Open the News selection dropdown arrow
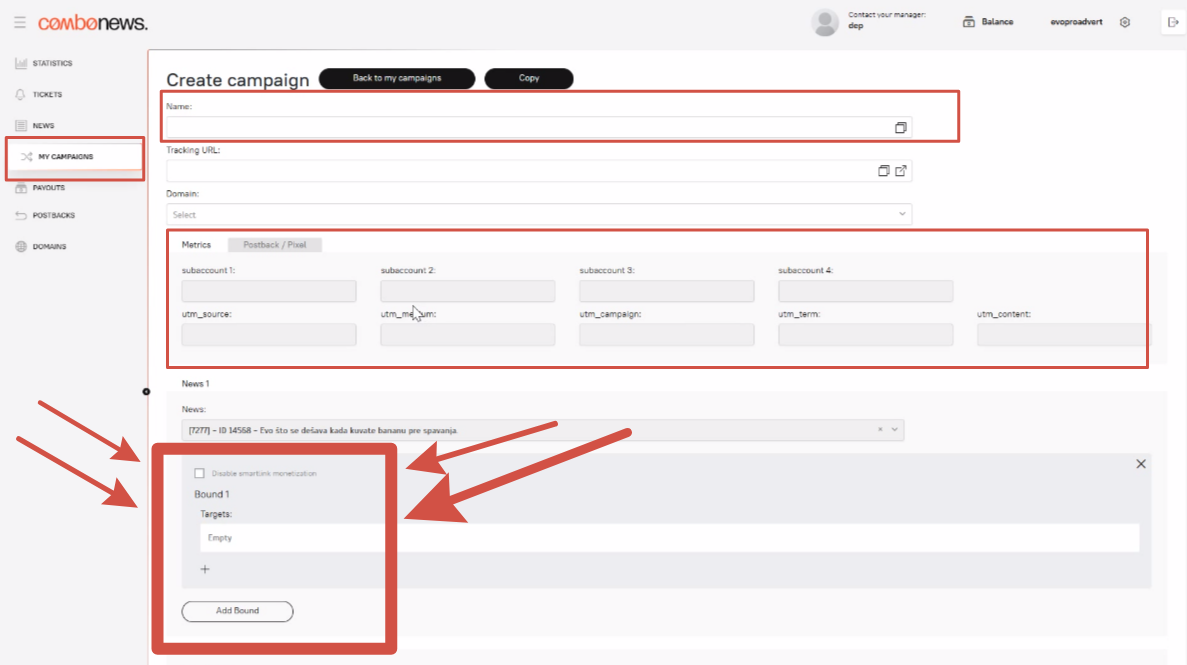This screenshot has height=665, width=1187. coord(894,430)
